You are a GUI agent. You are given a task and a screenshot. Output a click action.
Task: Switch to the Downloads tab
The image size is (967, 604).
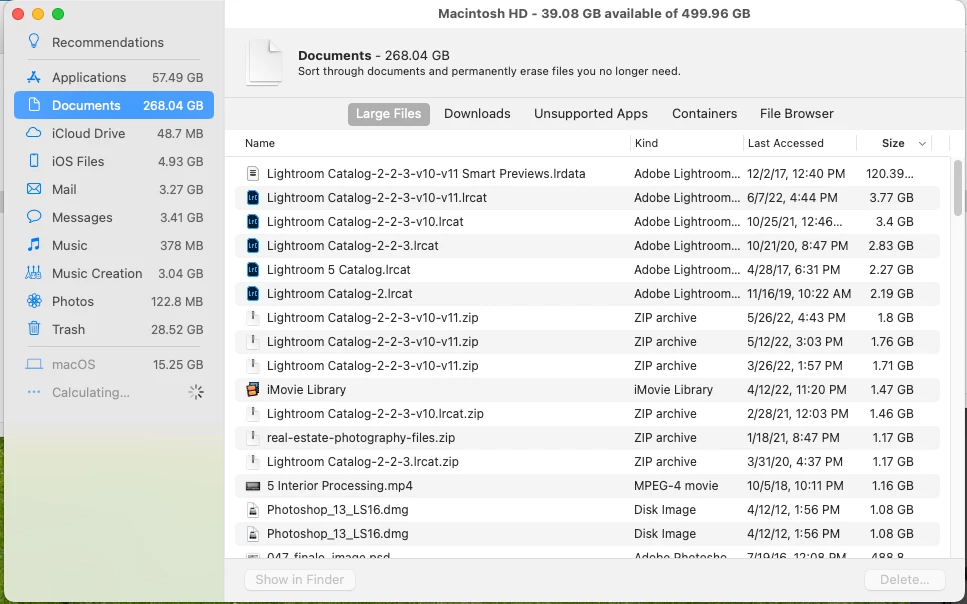pos(477,114)
